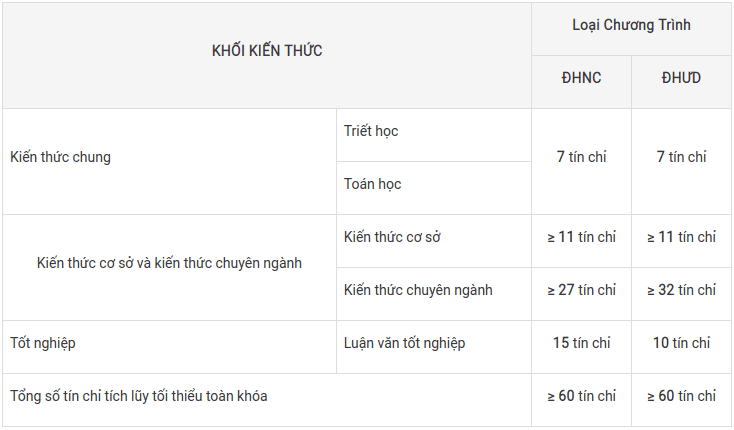This screenshot has width=734, height=430.
Task: Click the "Triết học" cell
Action: [371, 131]
